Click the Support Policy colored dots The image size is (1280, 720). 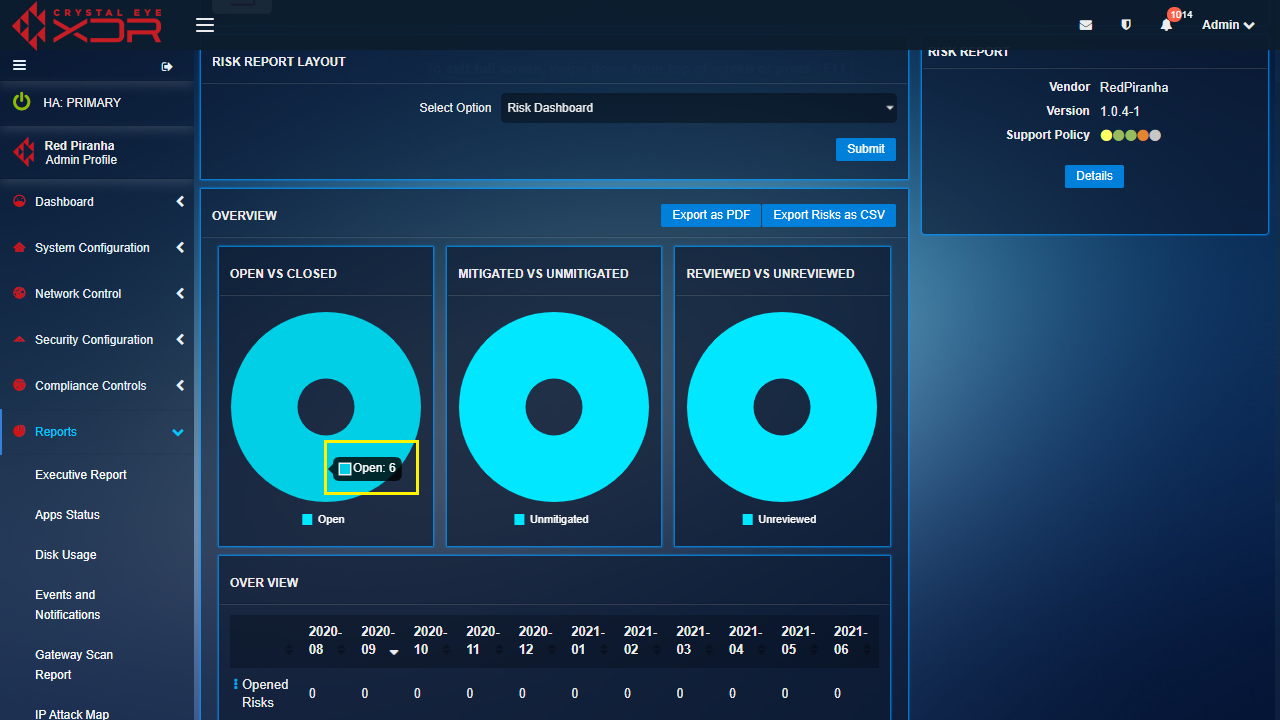coord(1131,135)
